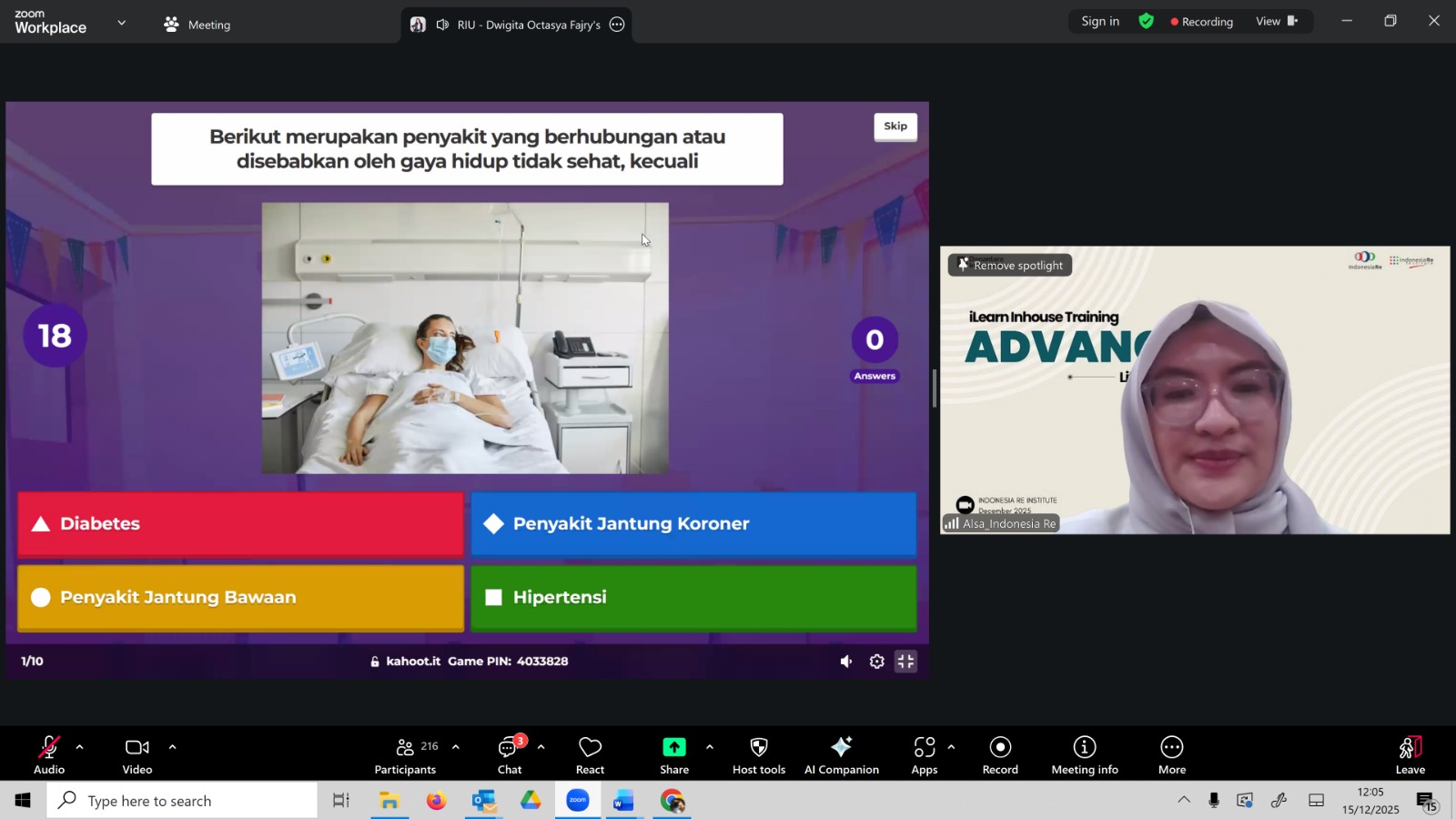
Task: Open the AI Companion panel
Action: pyautogui.click(x=841, y=754)
